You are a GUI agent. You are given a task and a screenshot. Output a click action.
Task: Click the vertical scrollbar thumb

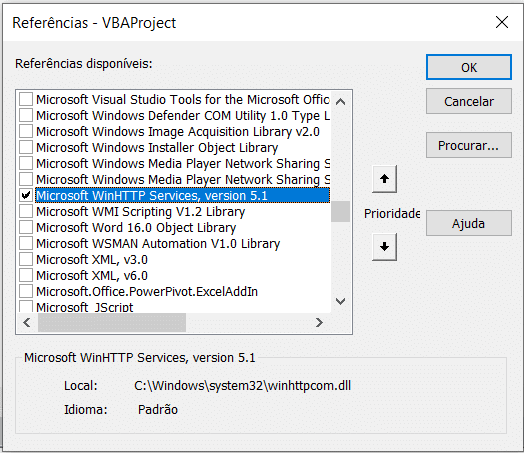pyautogui.click(x=340, y=211)
